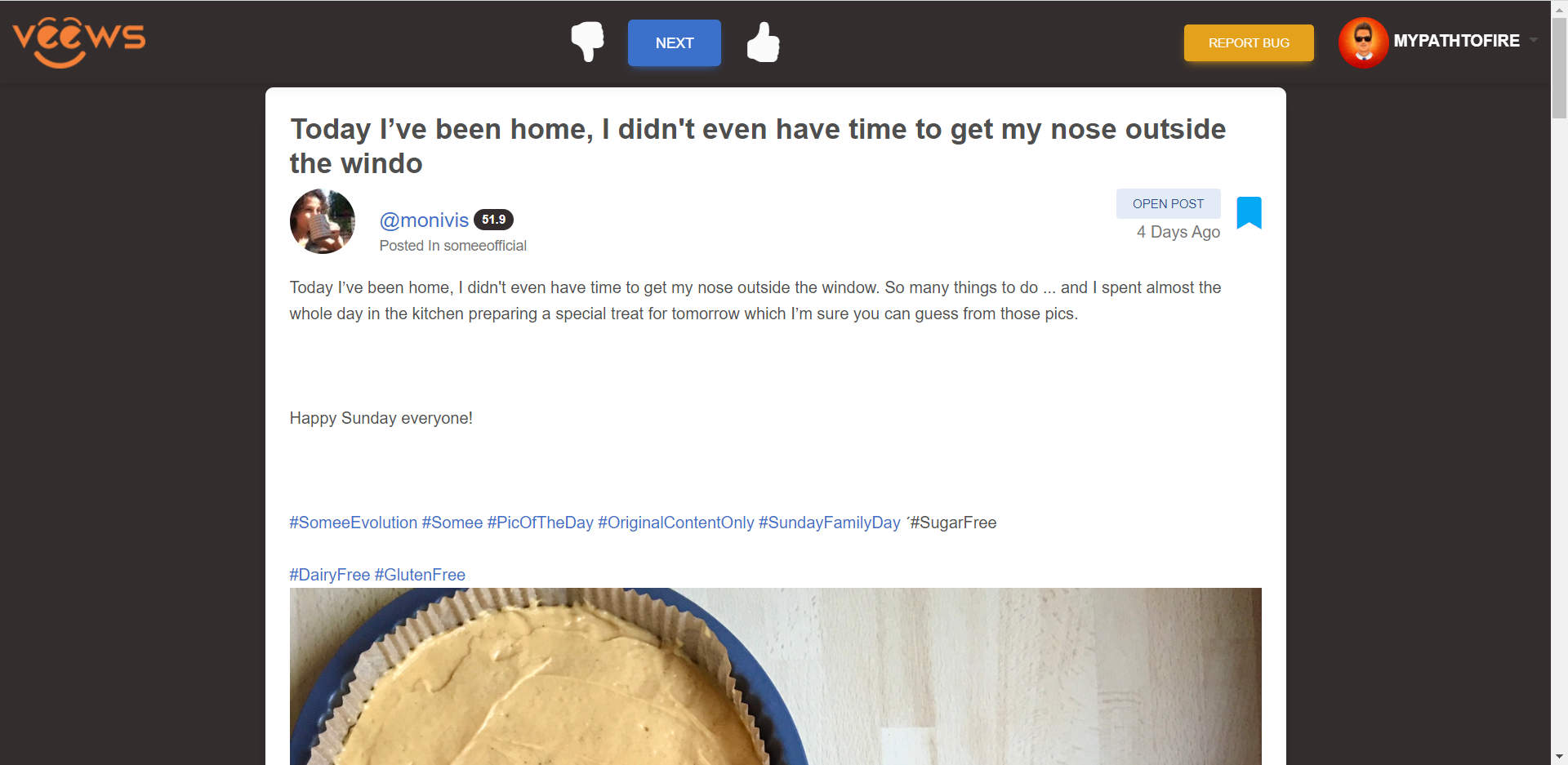Click the thumbs up like icon
The width and height of the screenshot is (1568, 765).
[x=763, y=42]
